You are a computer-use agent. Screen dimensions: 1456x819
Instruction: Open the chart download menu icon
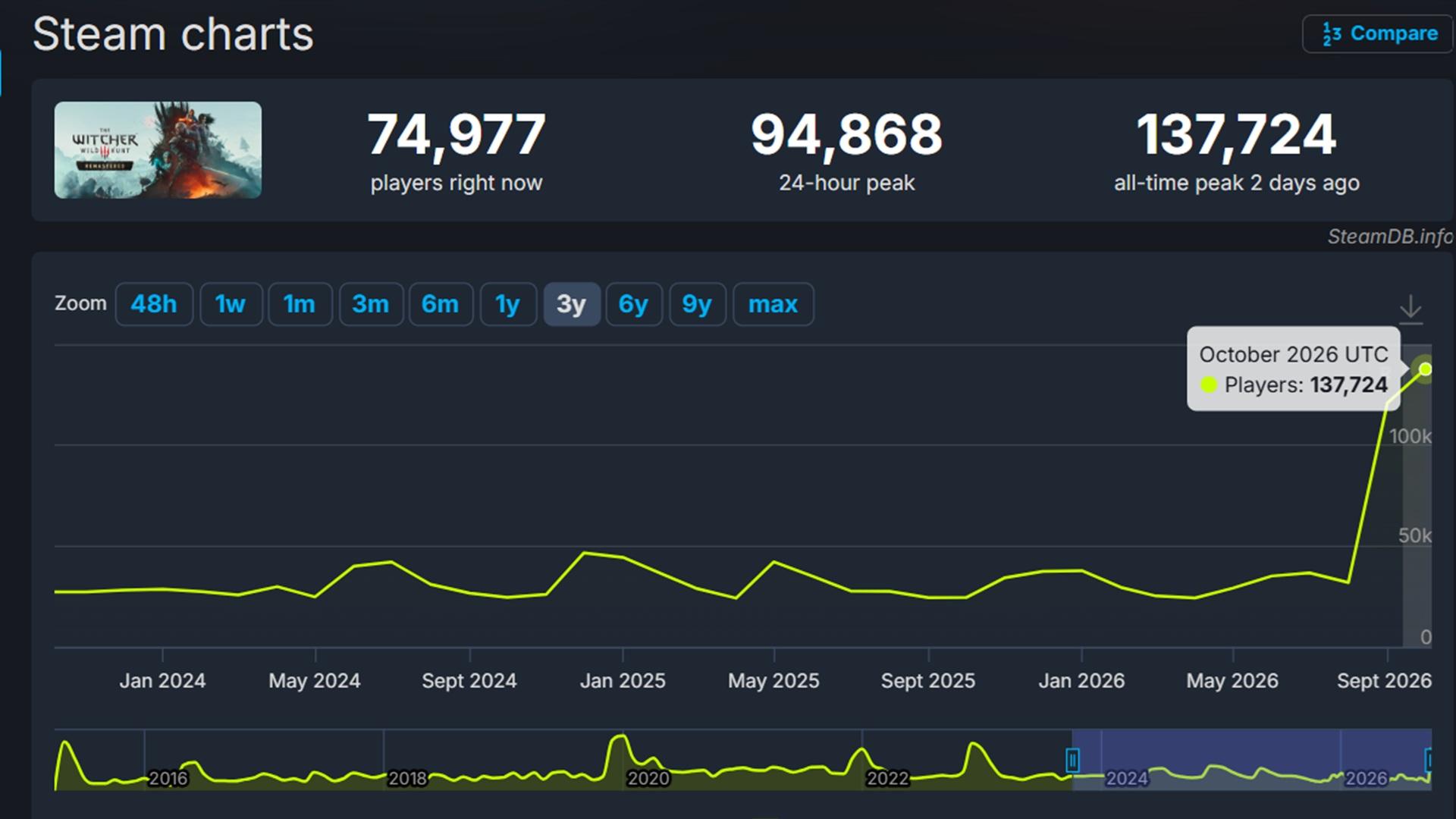pos(1410,309)
